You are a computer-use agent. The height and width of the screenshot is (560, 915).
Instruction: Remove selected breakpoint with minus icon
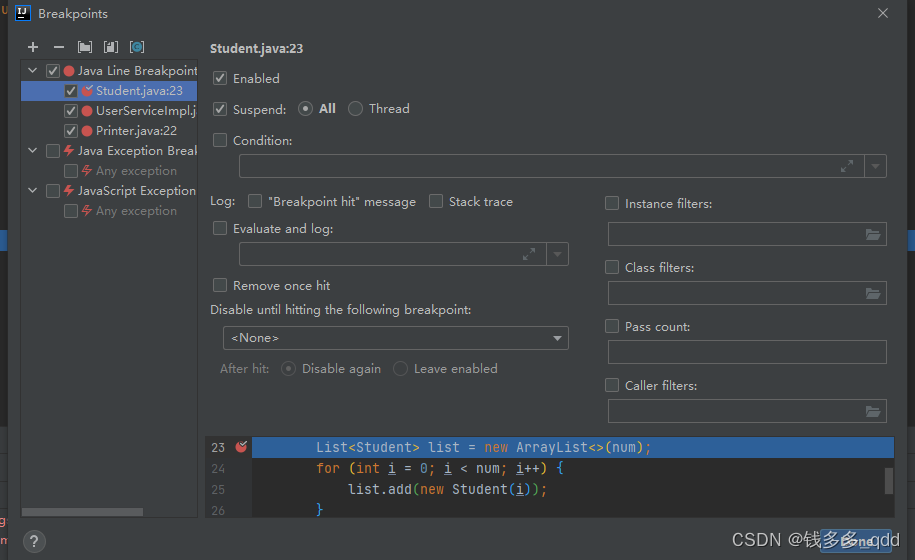click(x=59, y=47)
